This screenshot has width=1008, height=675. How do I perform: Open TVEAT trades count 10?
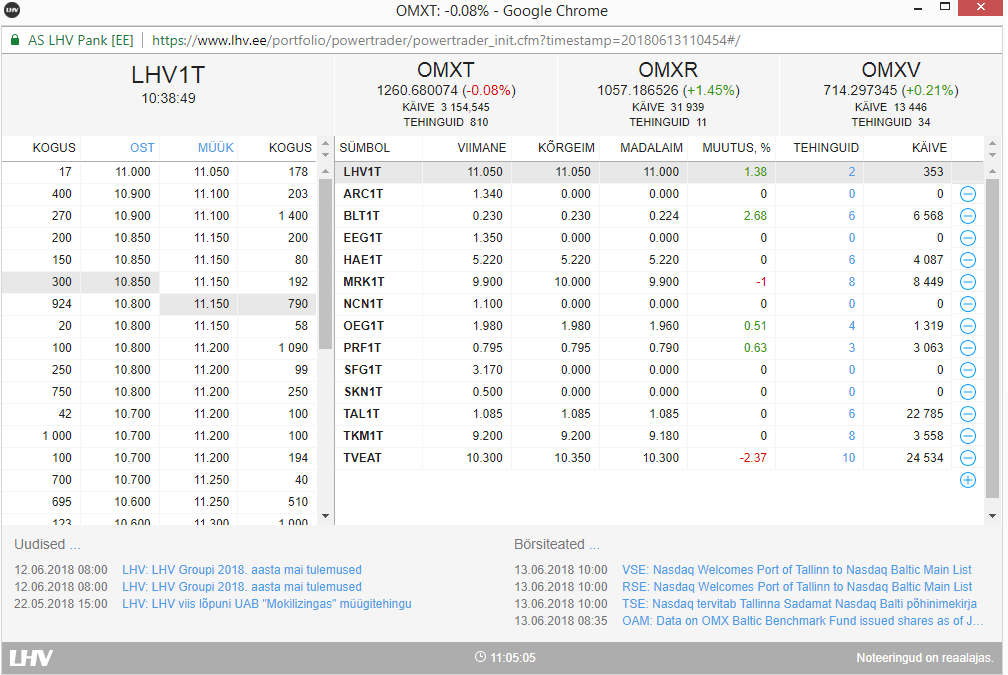[849, 458]
